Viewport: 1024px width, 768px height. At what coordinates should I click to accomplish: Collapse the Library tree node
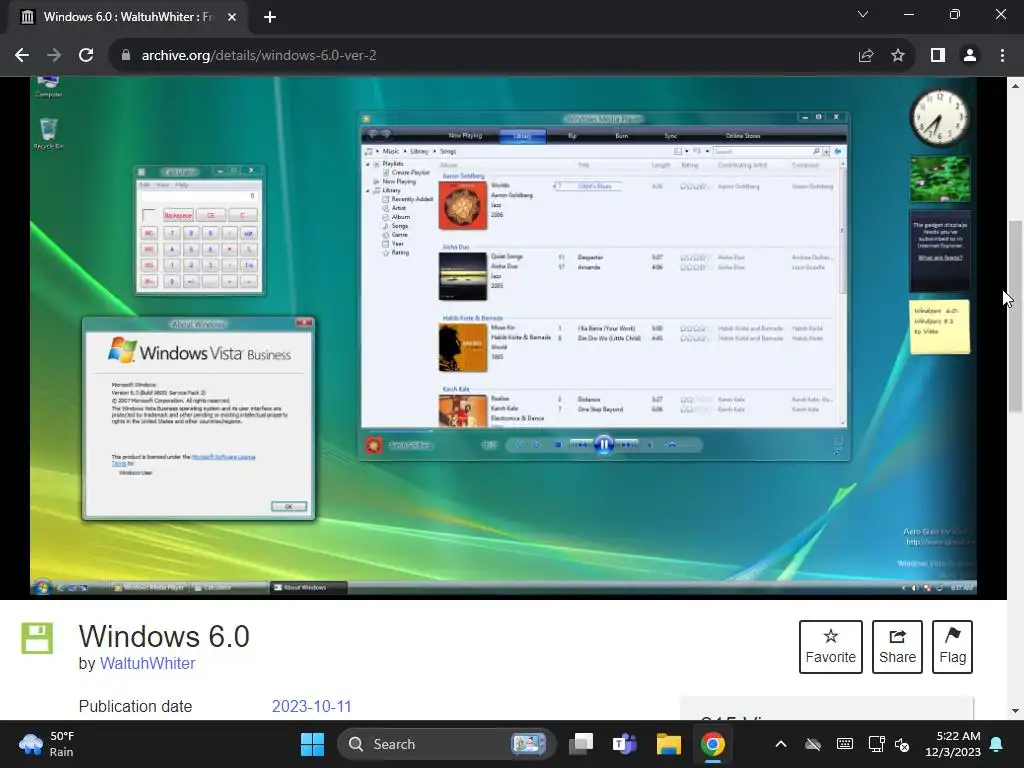pos(368,191)
